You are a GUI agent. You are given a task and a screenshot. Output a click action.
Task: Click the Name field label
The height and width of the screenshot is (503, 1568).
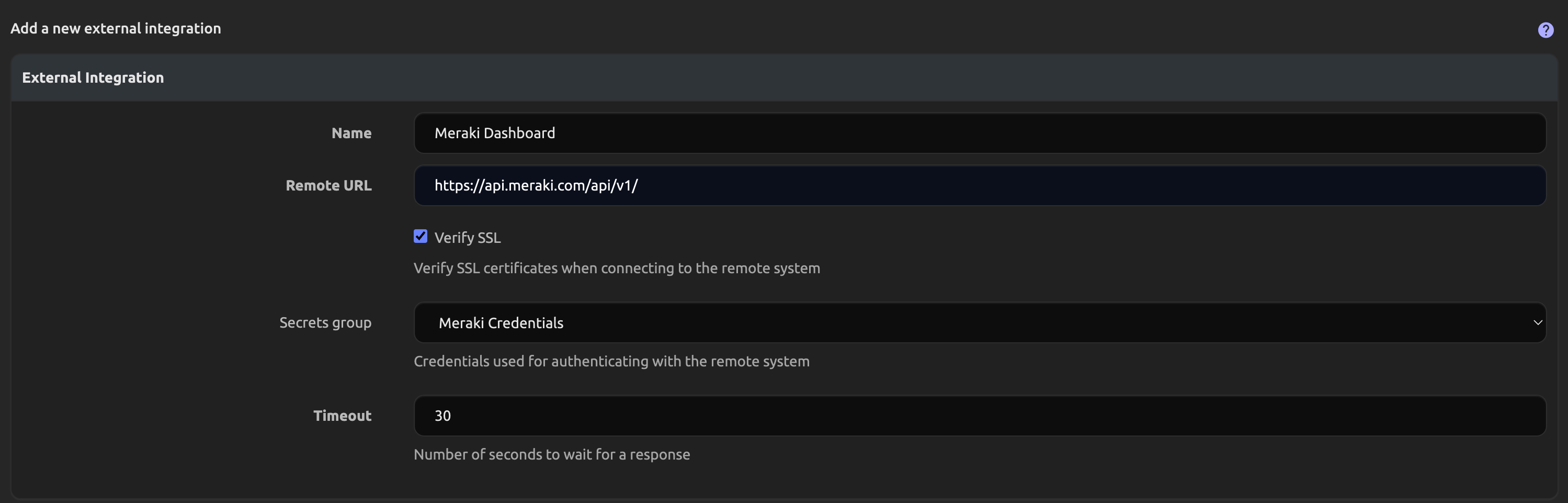[x=351, y=133]
